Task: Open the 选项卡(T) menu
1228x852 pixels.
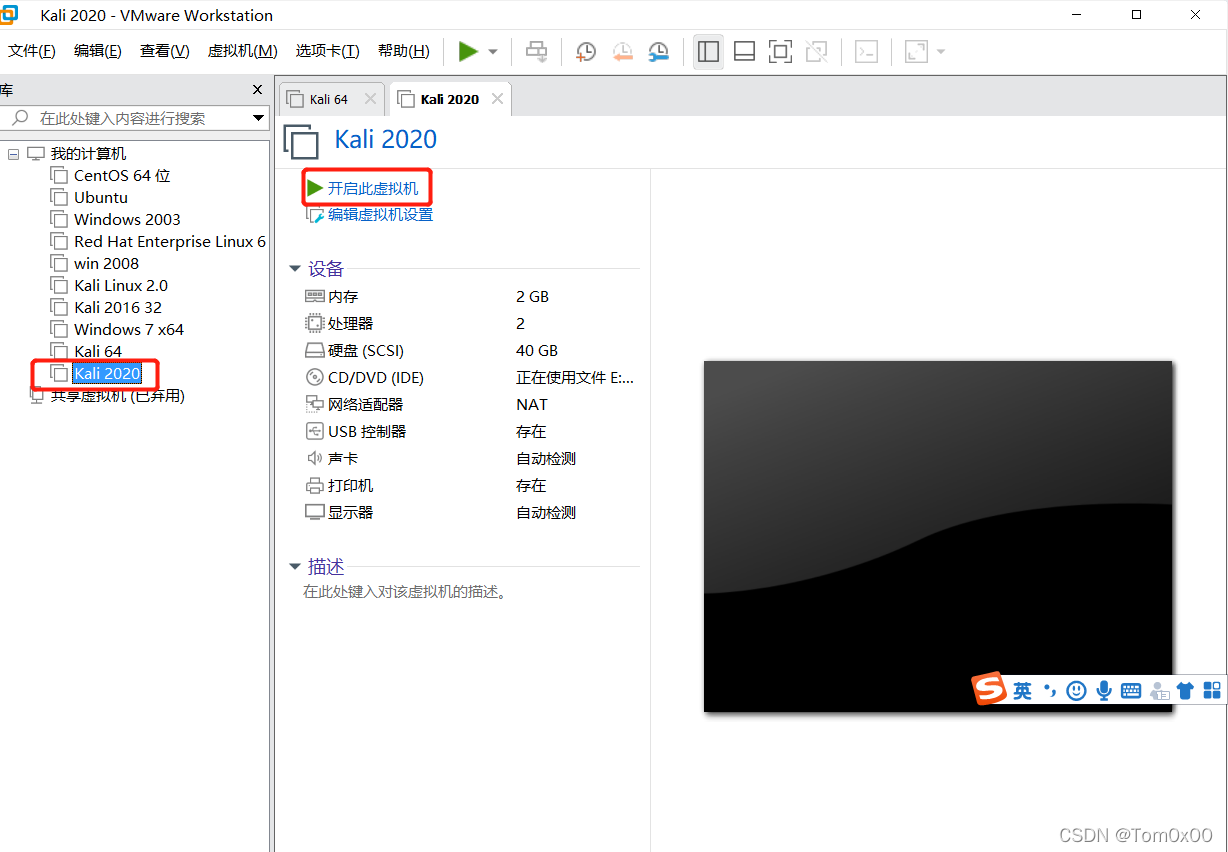Action: [x=328, y=51]
